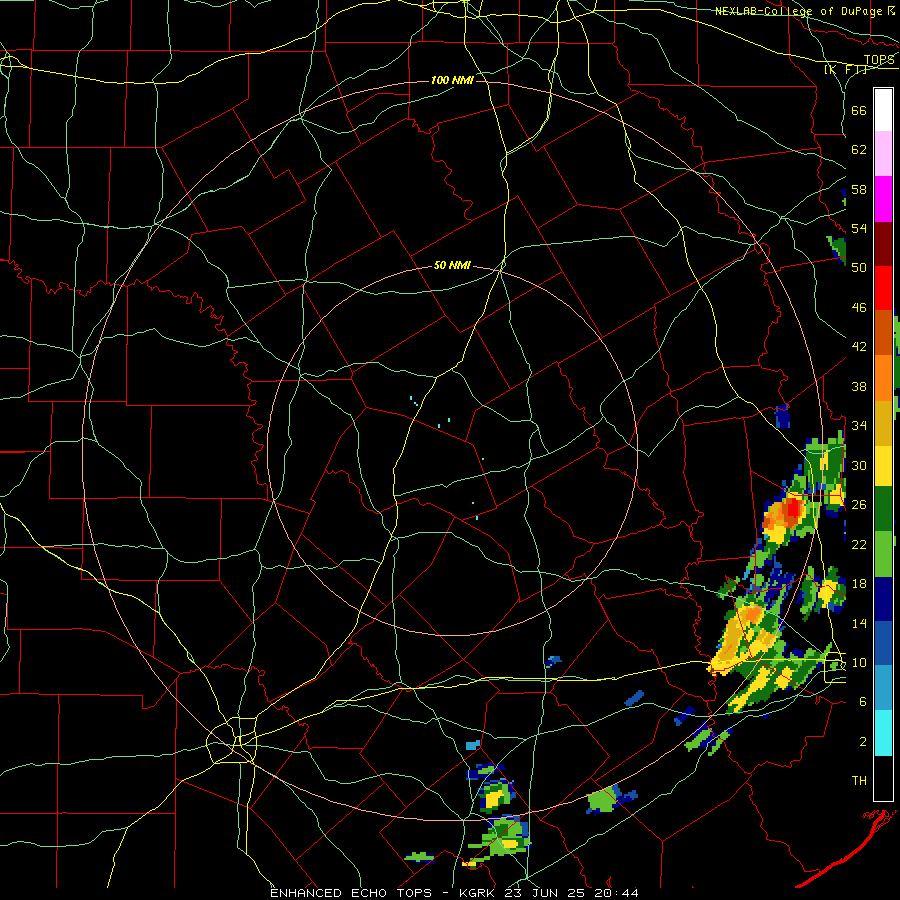Click the medium blue 18 kft legend band
Screen dimensions: 900x900
pos(883,643)
